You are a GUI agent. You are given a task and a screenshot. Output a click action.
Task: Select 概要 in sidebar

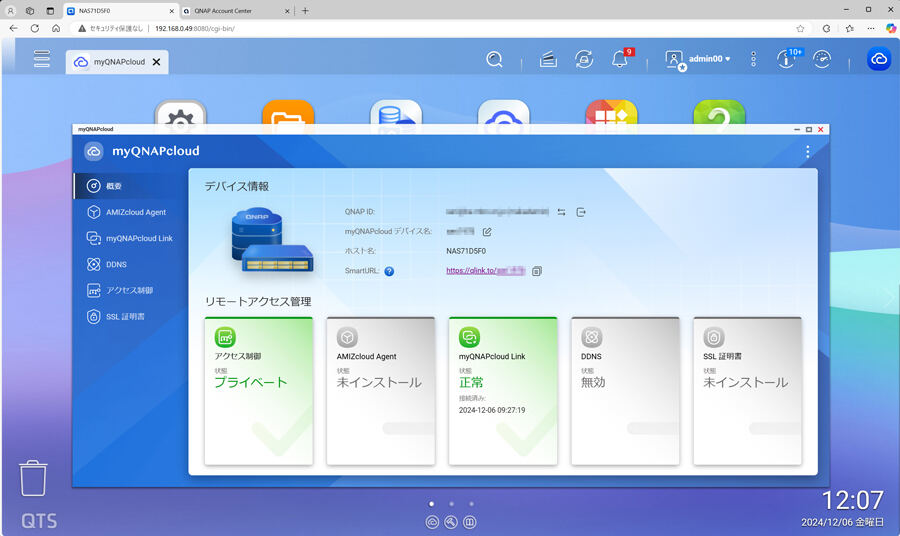point(130,186)
